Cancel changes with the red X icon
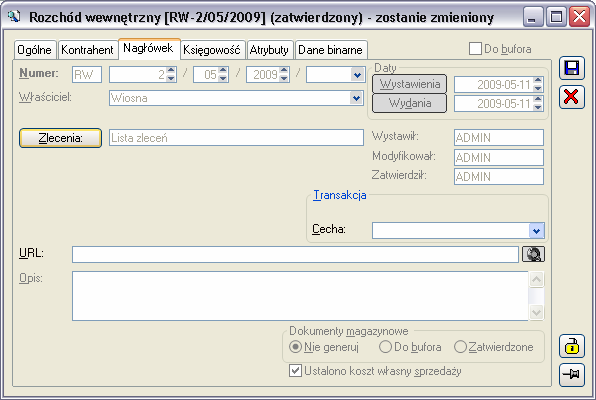The height and width of the screenshot is (400, 596). pyautogui.click(x=572, y=97)
